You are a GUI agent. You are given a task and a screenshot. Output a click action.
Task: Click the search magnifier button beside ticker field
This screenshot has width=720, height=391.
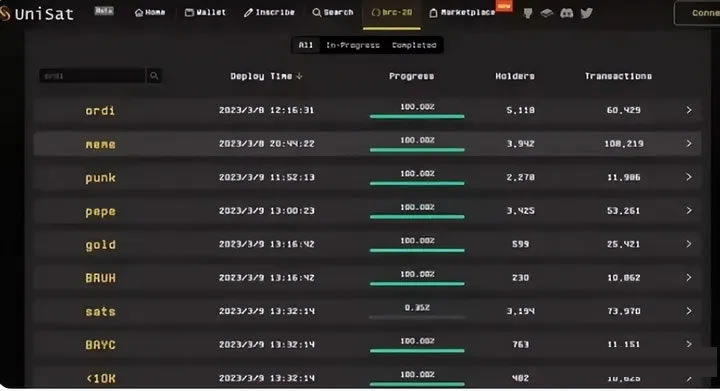tap(154, 76)
